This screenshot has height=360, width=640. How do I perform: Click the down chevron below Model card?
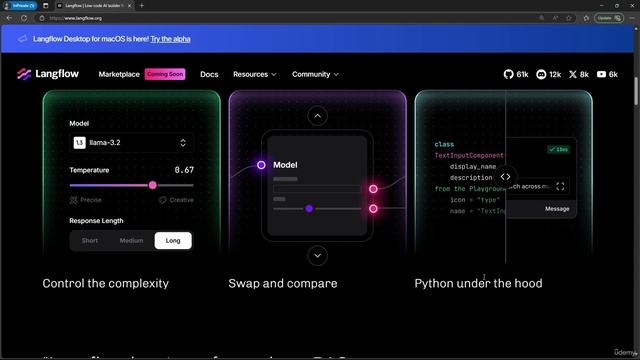pos(318,256)
